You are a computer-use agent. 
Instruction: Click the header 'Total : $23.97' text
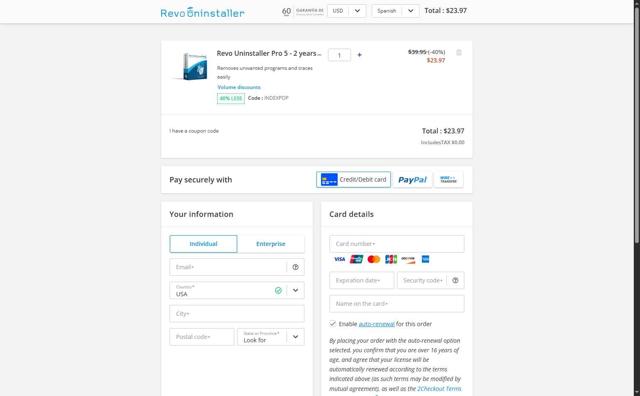click(445, 11)
